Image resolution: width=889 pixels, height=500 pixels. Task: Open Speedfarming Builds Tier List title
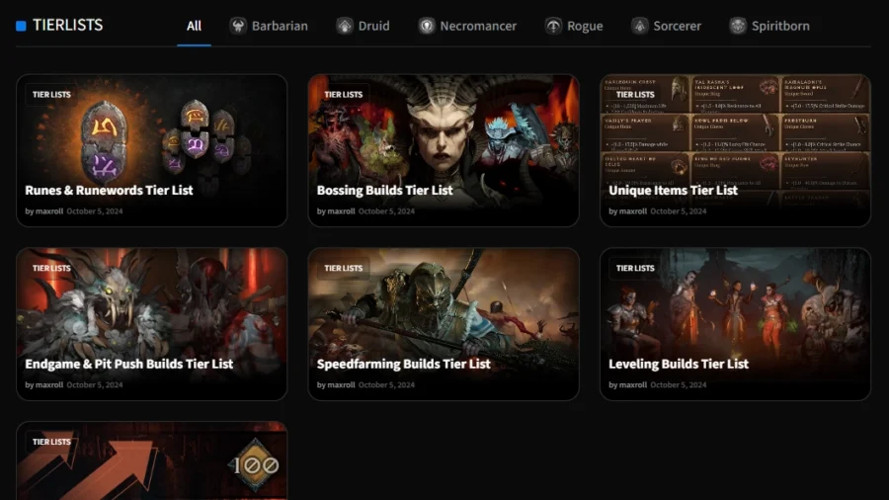pos(403,364)
